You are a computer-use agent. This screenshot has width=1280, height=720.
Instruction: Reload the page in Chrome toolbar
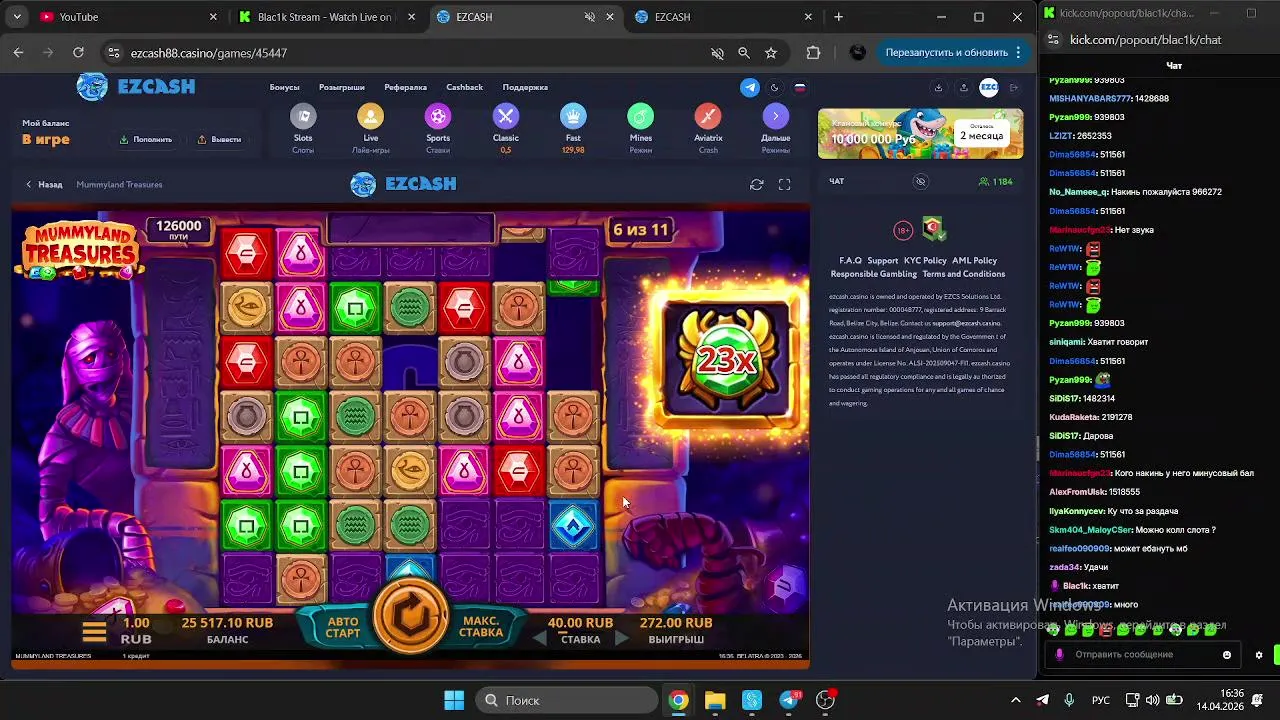pyautogui.click(x=78, y=53)
